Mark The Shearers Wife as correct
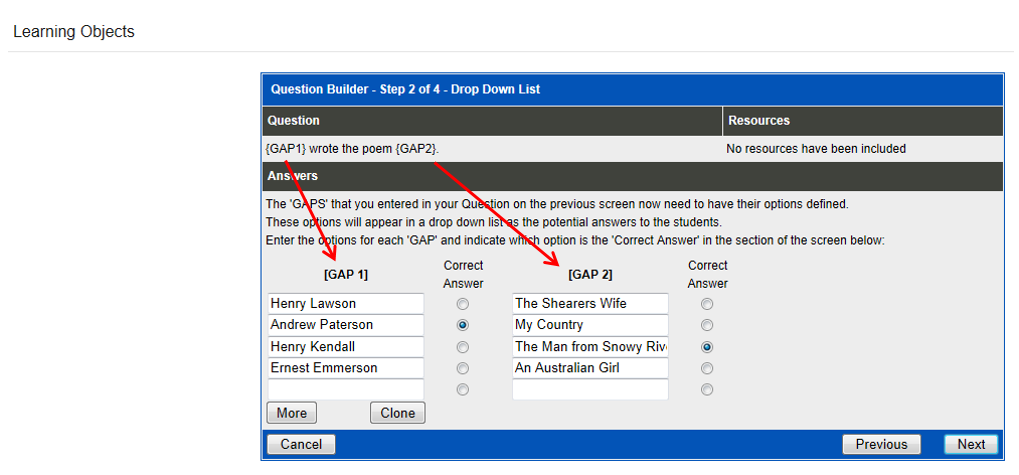This screenshot has height=475, width=1019. pos(707,304)
